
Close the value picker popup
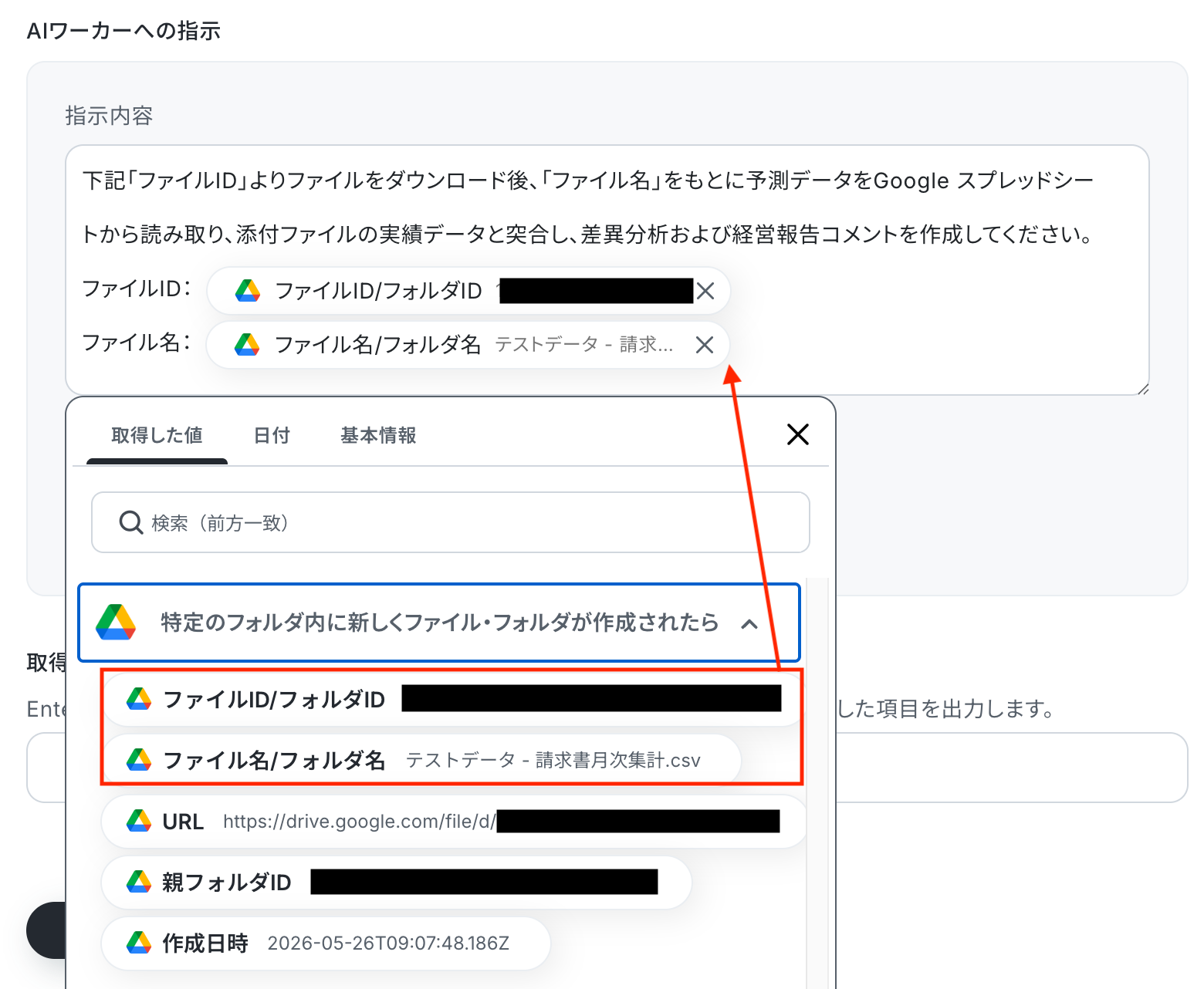(798, 434)
